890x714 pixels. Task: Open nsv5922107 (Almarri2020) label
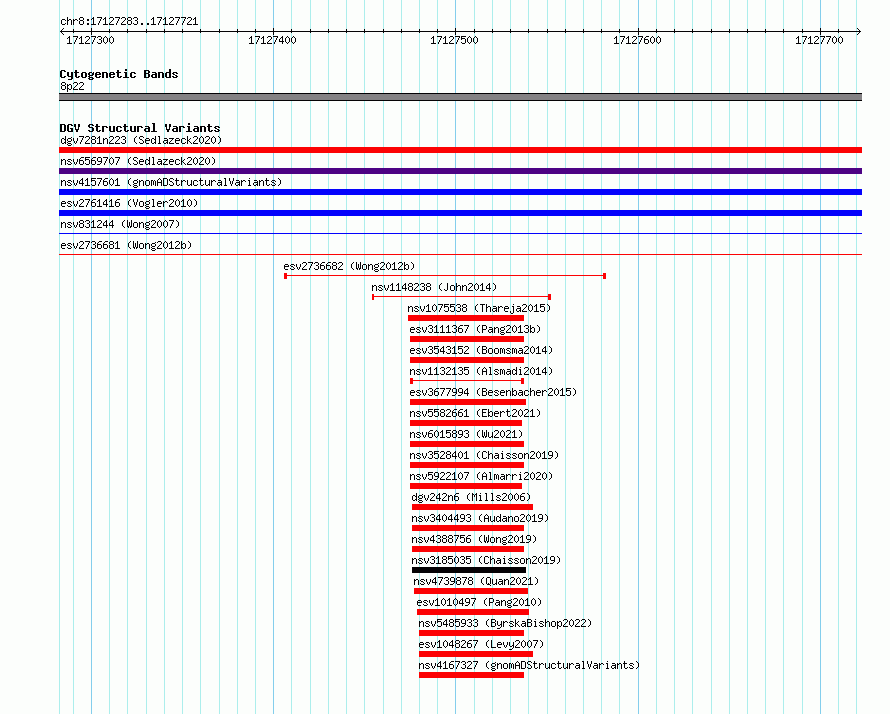(x=481, y=476)
